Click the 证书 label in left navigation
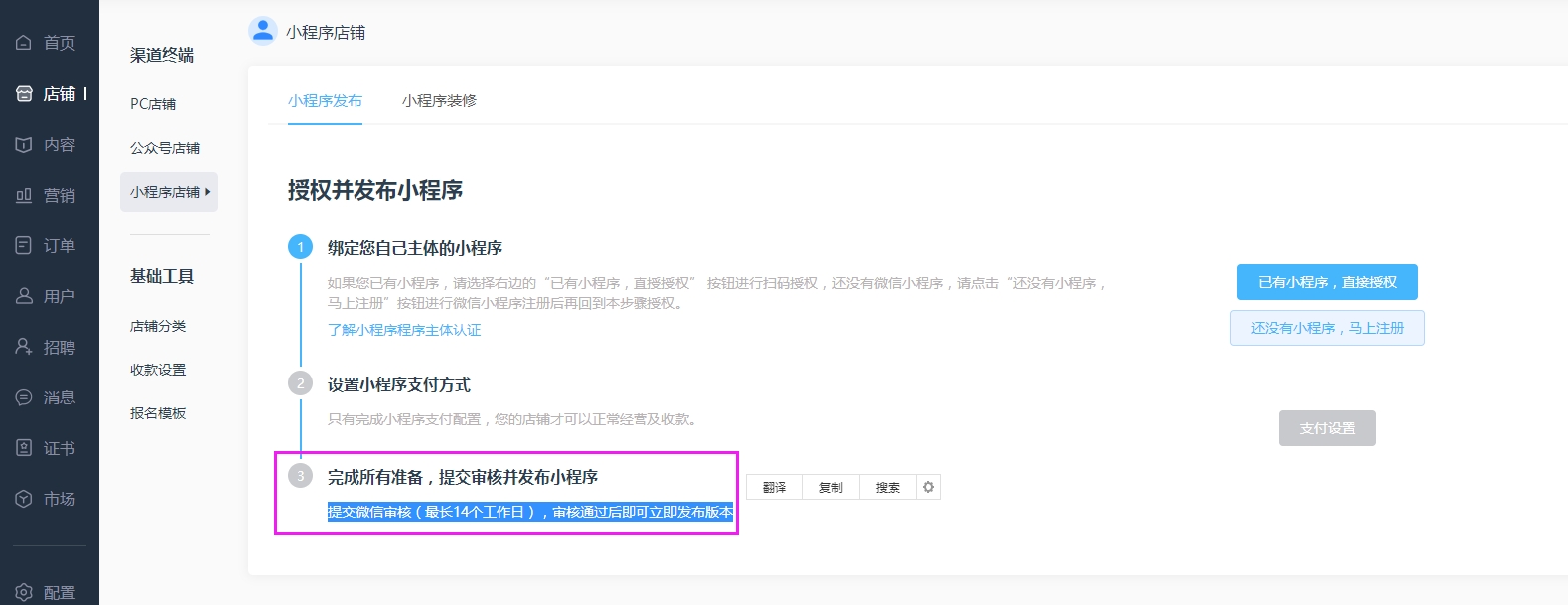 60,448
